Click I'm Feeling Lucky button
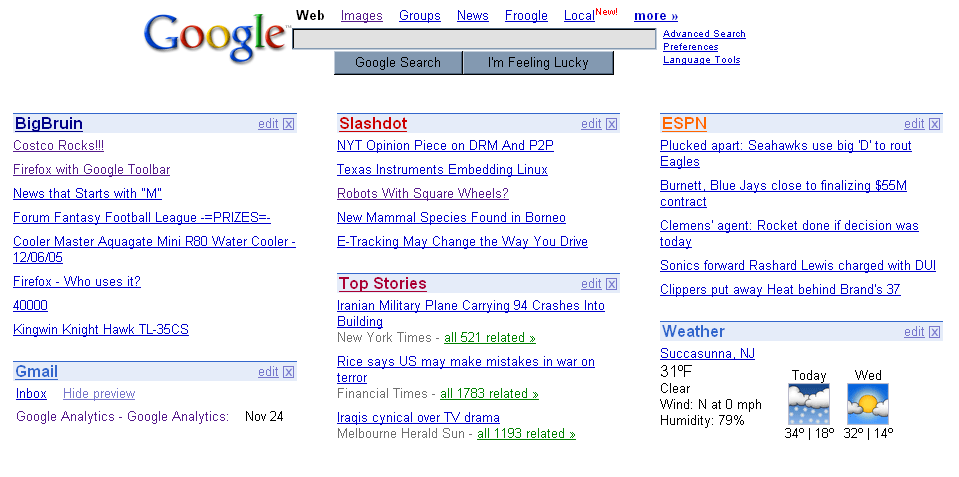 click(x=538, y=63)
